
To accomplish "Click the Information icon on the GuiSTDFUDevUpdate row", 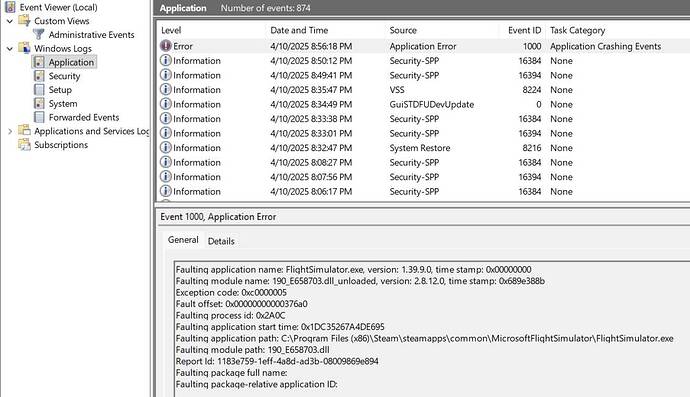I will (x=165, y=104).
